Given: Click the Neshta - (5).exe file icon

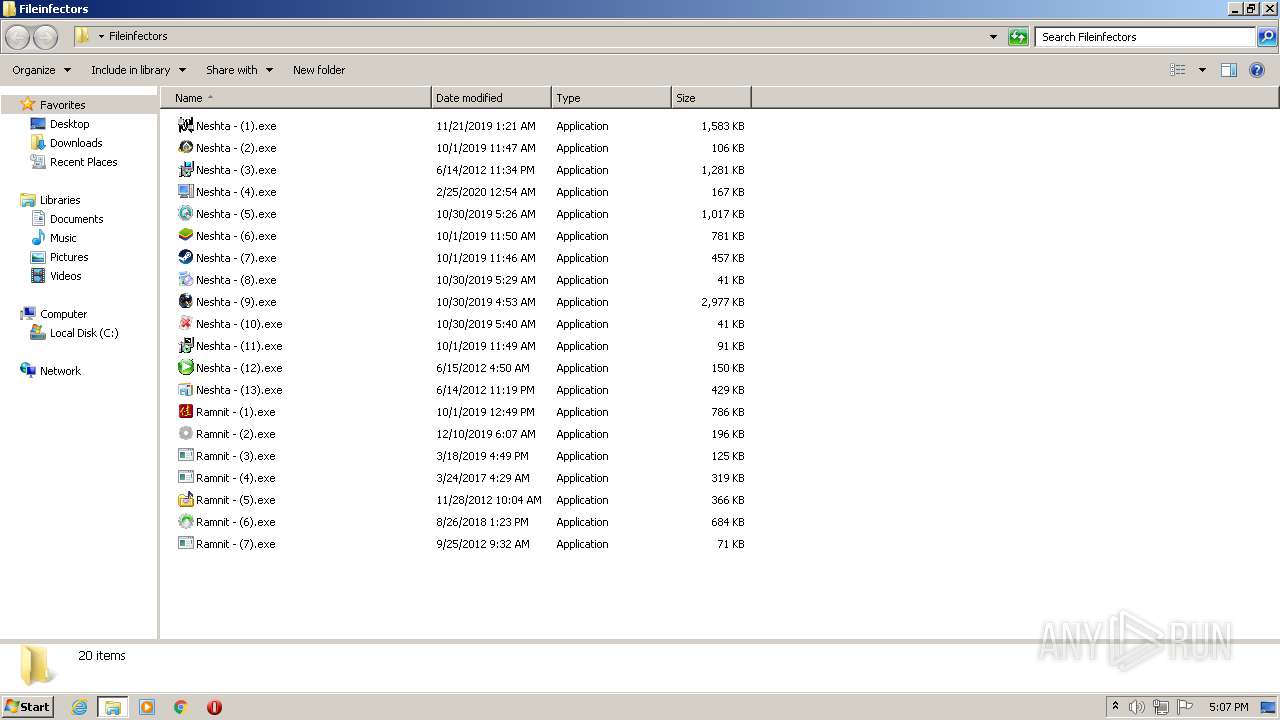Looking at the screenshot, I should pos(185,214).
